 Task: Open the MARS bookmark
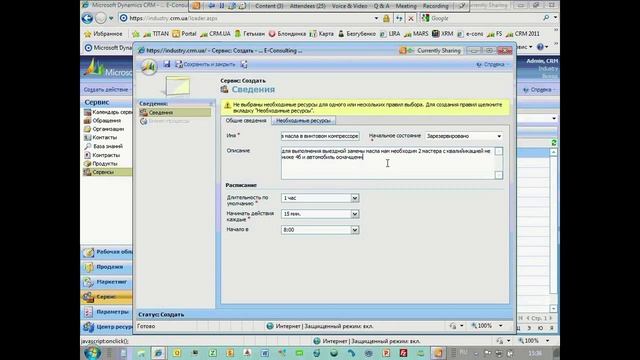click(x=416, y=34)
